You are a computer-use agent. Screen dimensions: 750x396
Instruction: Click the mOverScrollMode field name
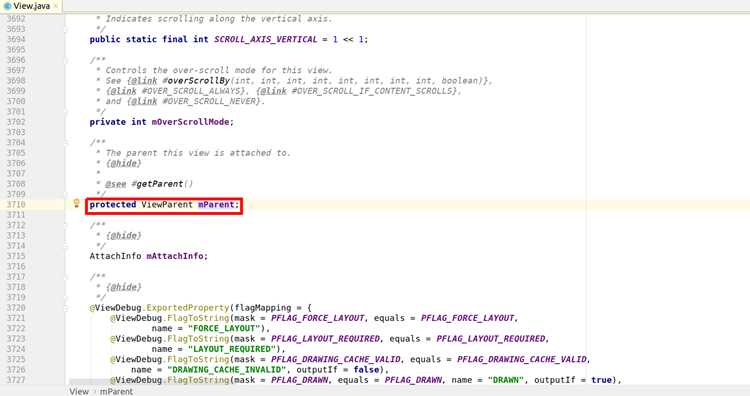(190, 122)
